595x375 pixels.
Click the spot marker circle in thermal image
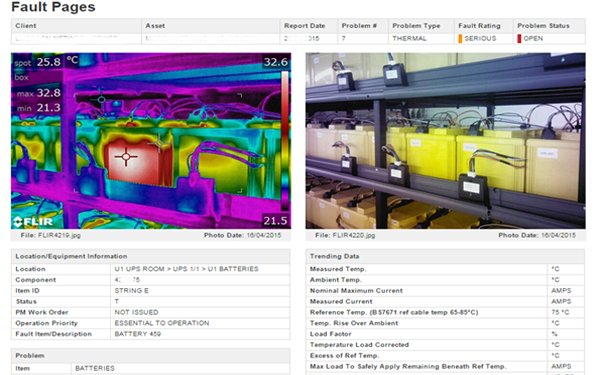[x=101, y=99]
